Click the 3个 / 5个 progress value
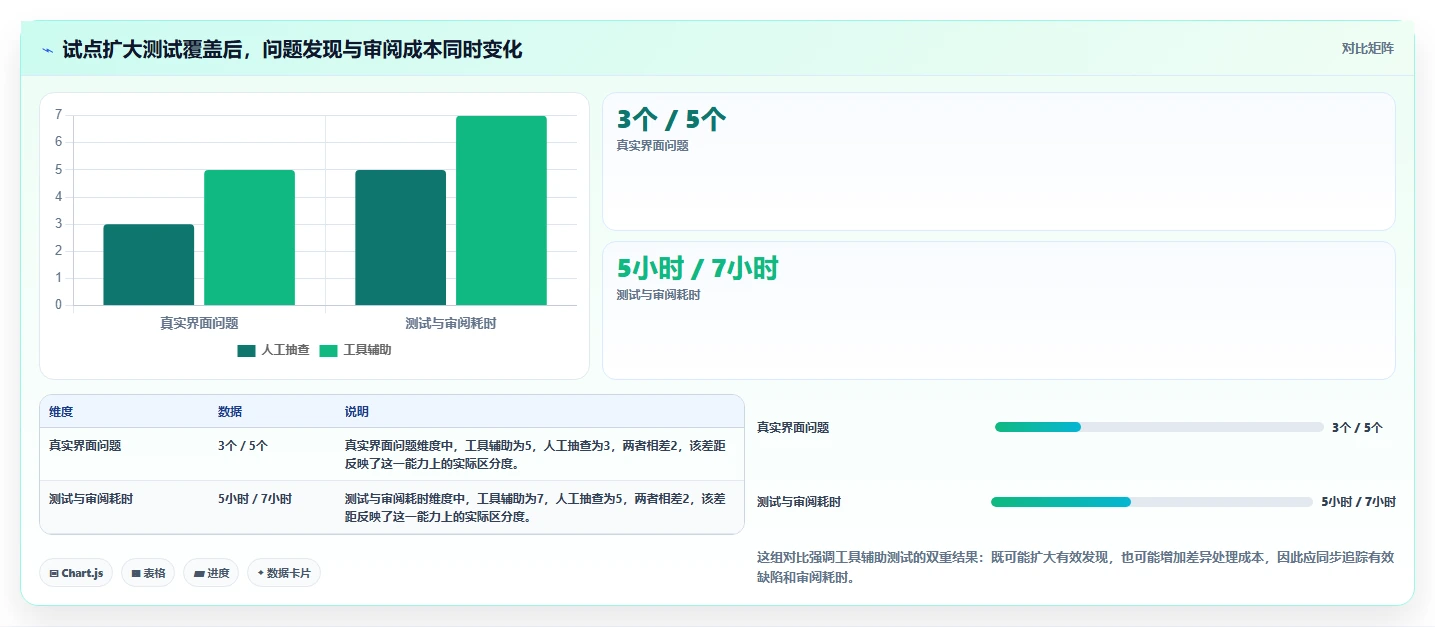 point(1357,427)
